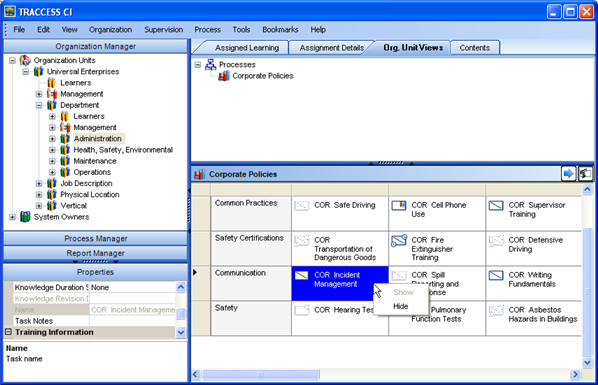Click the Physical Location icon
The height and width of the screenshot is (385, 598).
51,194
